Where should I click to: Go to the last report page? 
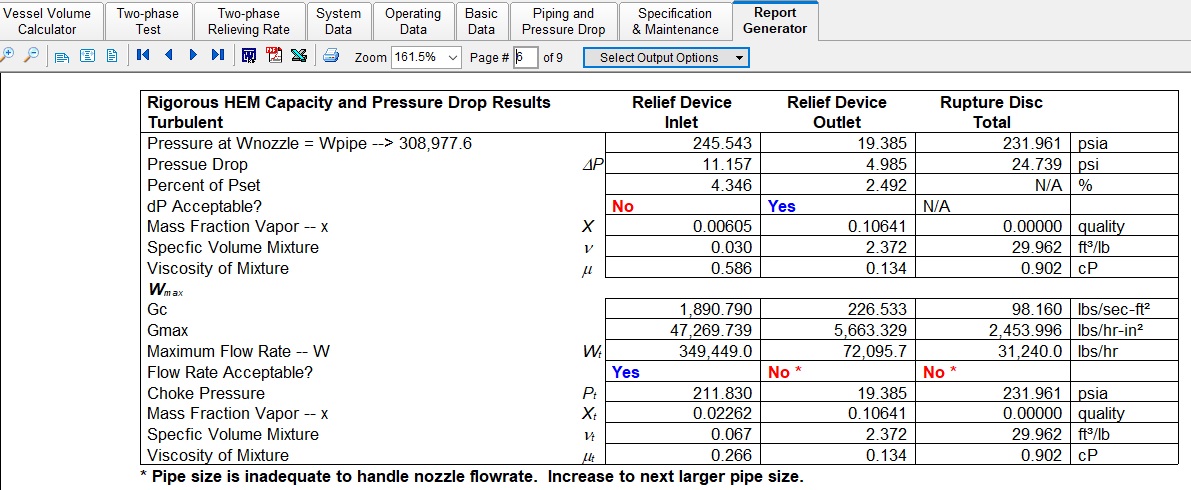click(217, 55)
